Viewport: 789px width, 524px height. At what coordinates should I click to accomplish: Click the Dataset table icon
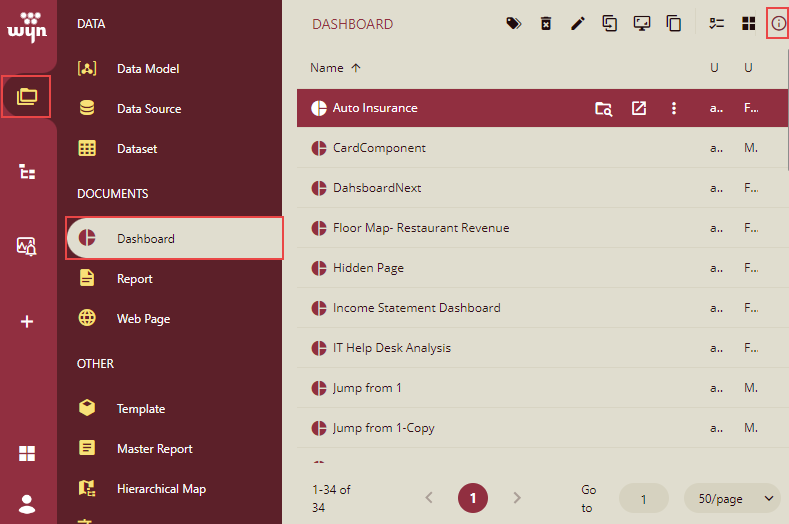point(87,148)
